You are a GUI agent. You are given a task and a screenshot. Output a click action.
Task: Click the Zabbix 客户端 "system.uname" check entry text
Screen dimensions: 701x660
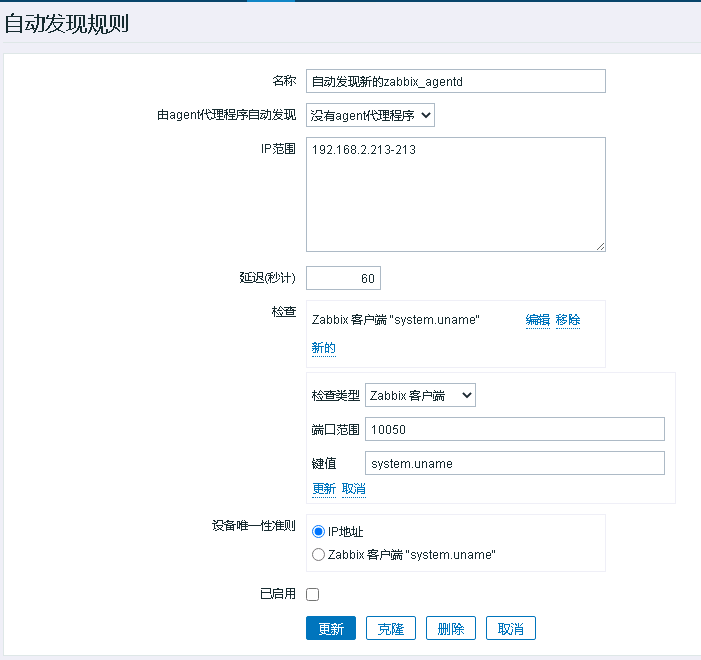396,320
